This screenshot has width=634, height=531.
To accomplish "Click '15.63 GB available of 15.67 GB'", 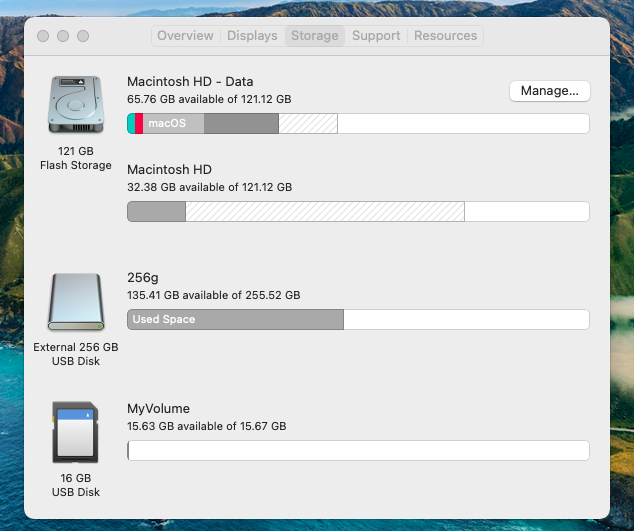I will pyautogui.click(x=207, y=426).
